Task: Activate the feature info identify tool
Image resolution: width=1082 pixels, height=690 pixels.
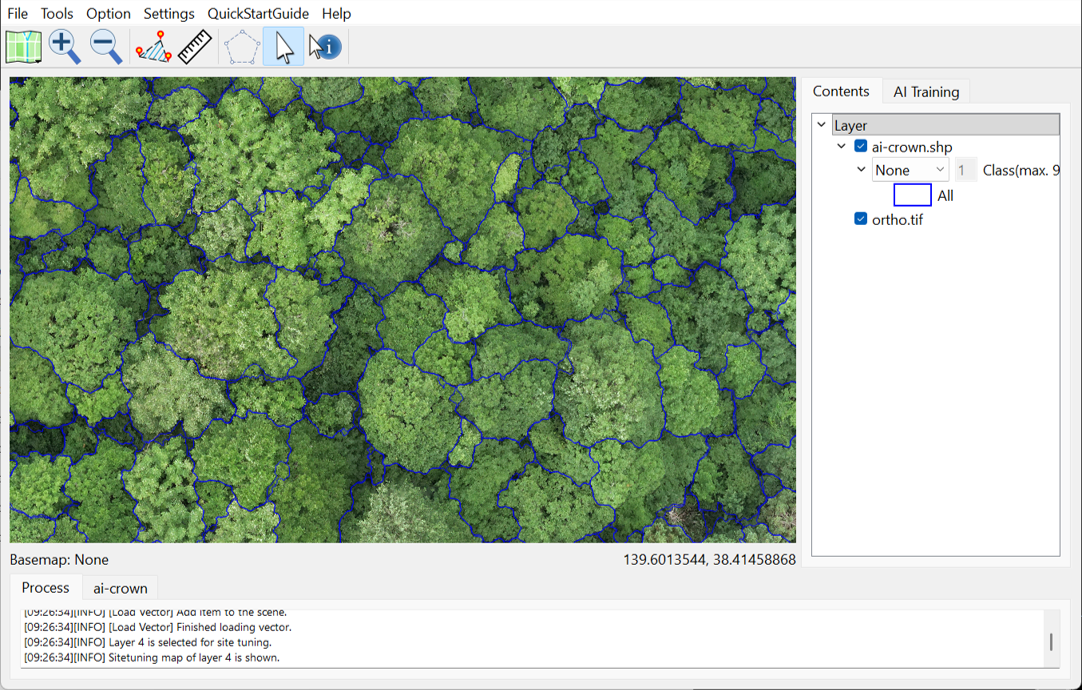Action: 325,47
